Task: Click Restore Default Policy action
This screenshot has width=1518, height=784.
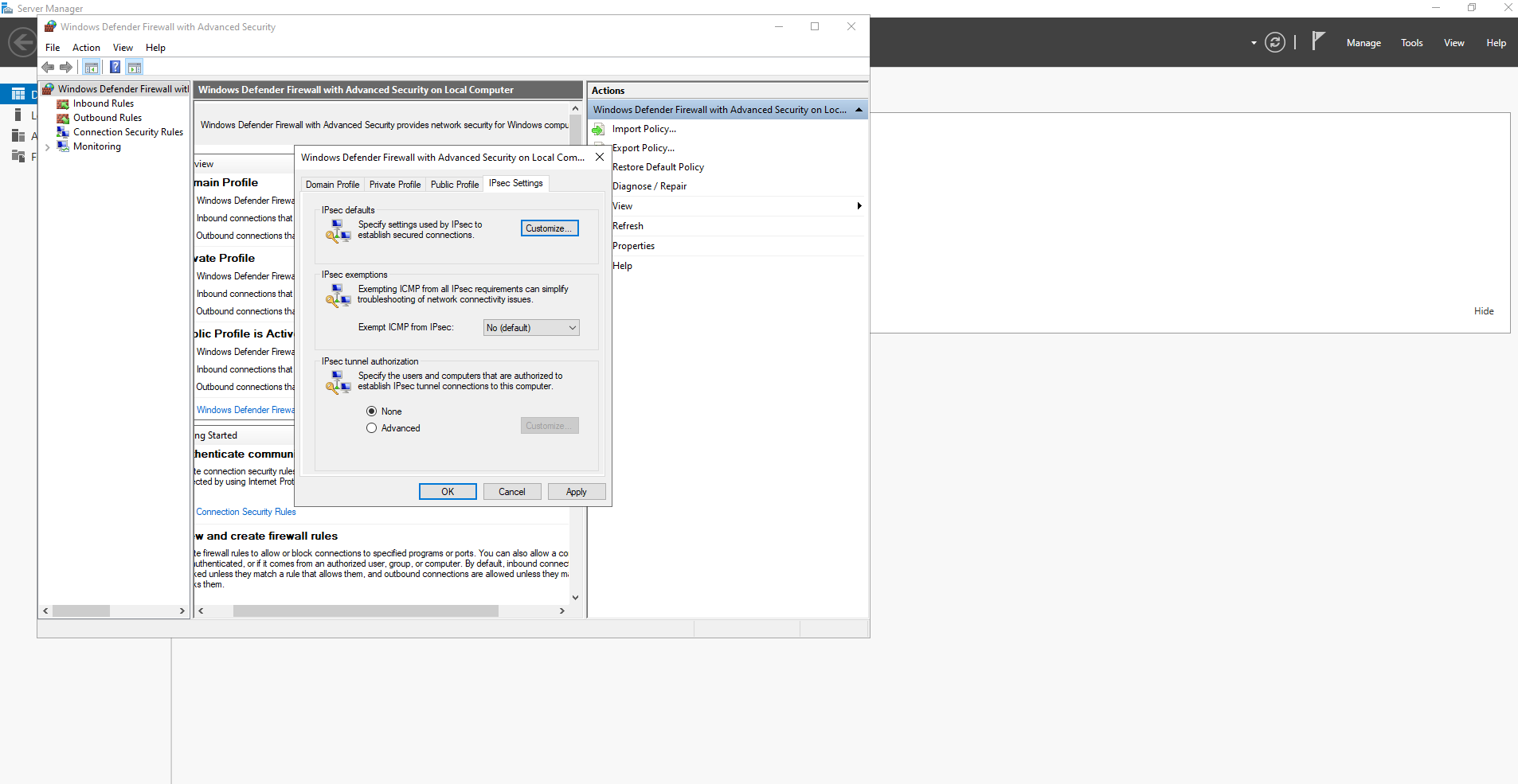Action: (x=658, y=167)
